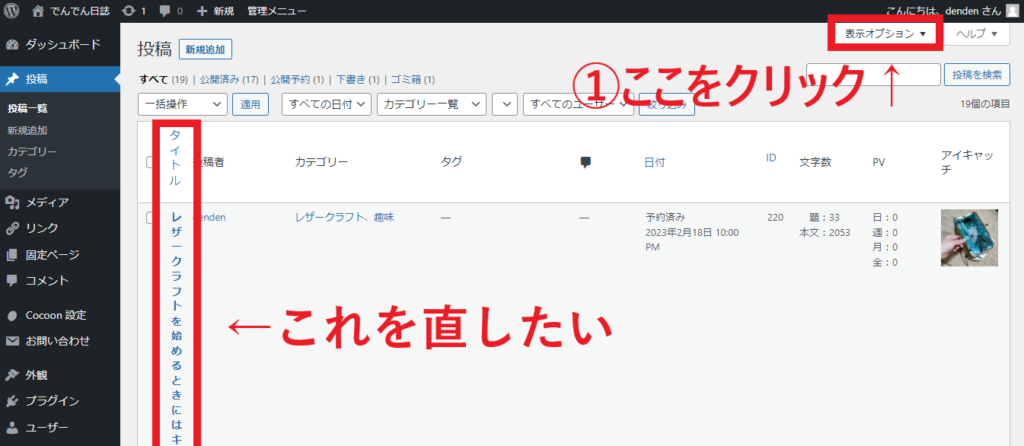Screen dimensions: 1024x446
Task: Sort by the タイトル column header
Action: click(175, 158)
